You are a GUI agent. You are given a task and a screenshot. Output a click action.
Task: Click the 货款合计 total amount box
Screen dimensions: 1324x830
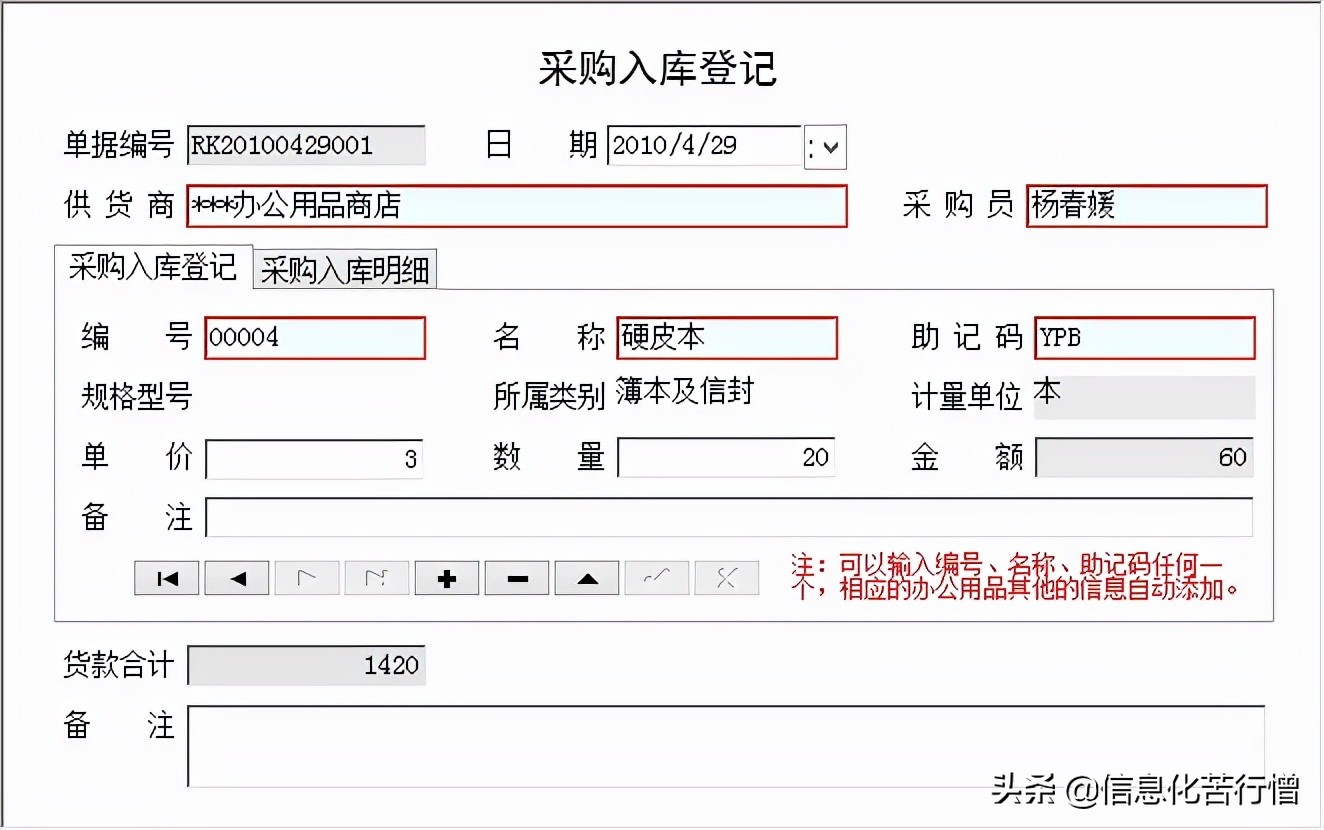[x=306, y=664]
